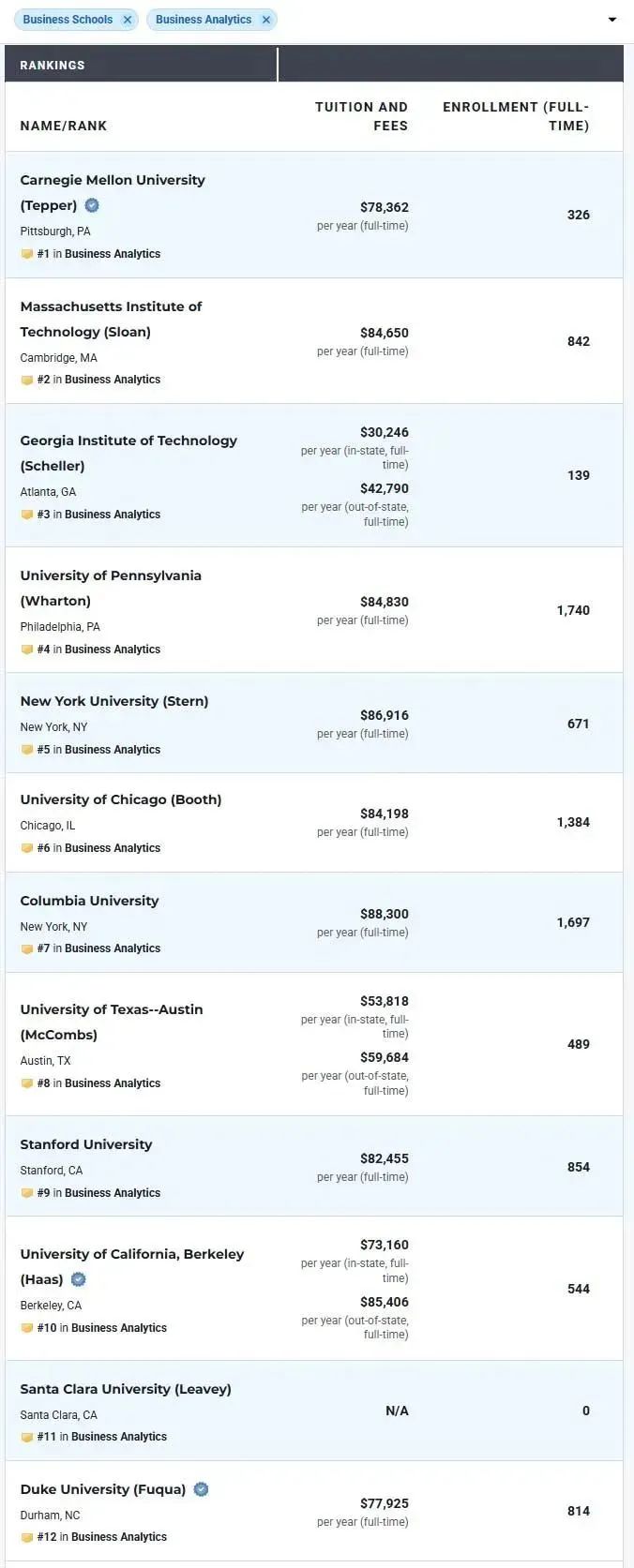Open Columbia University school page

(89, 901)
